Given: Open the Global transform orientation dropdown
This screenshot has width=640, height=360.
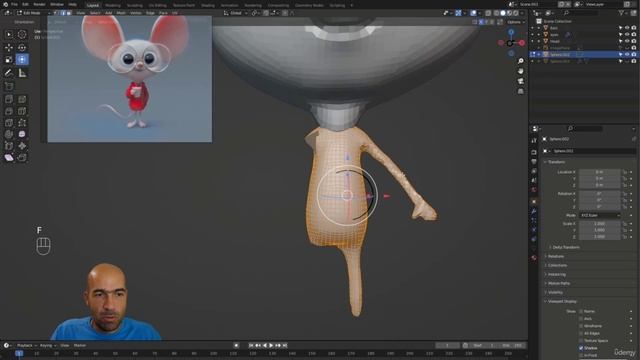Looking at the screenshot, I should 236,13.
